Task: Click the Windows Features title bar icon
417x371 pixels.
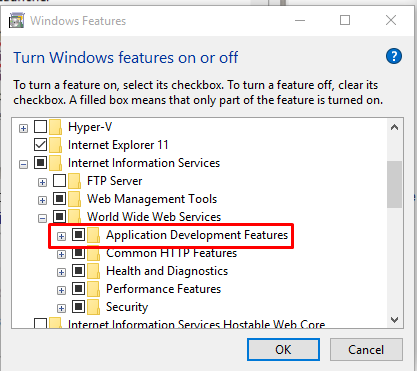Action: [17, 20]
